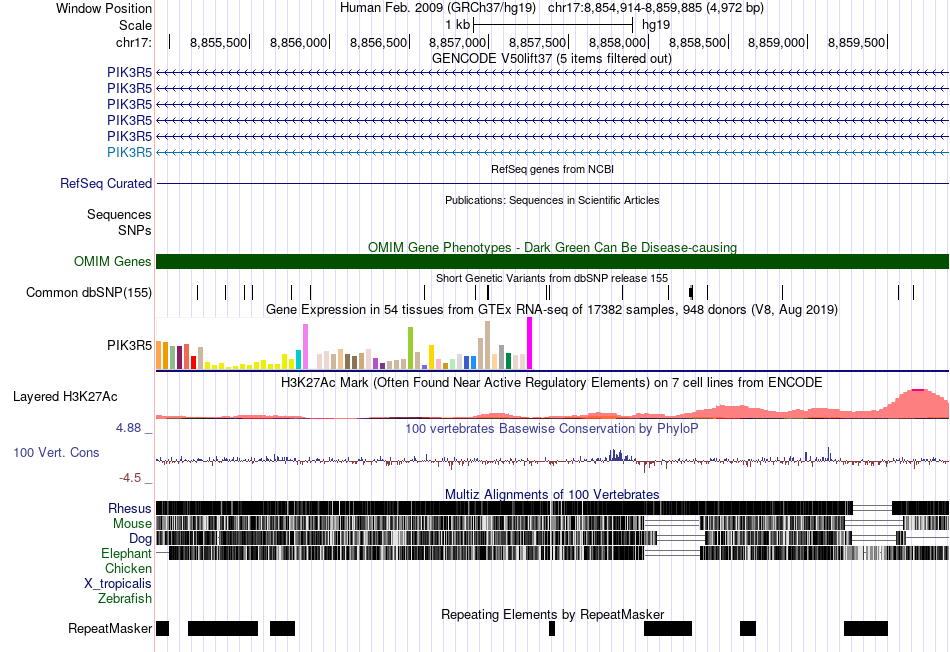Open 100 vertebrates Basewise Conservation by PhyloP title

point(552,428)
